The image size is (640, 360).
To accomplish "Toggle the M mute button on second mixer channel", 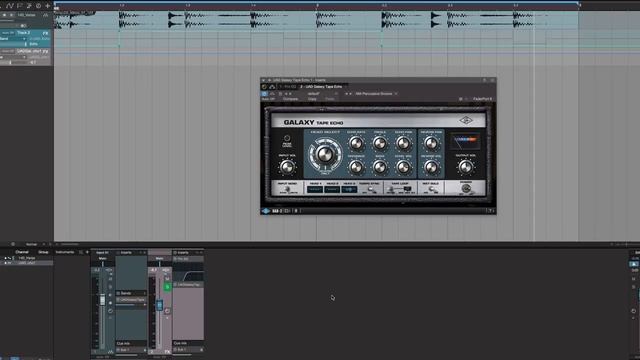I will [167, 279].
